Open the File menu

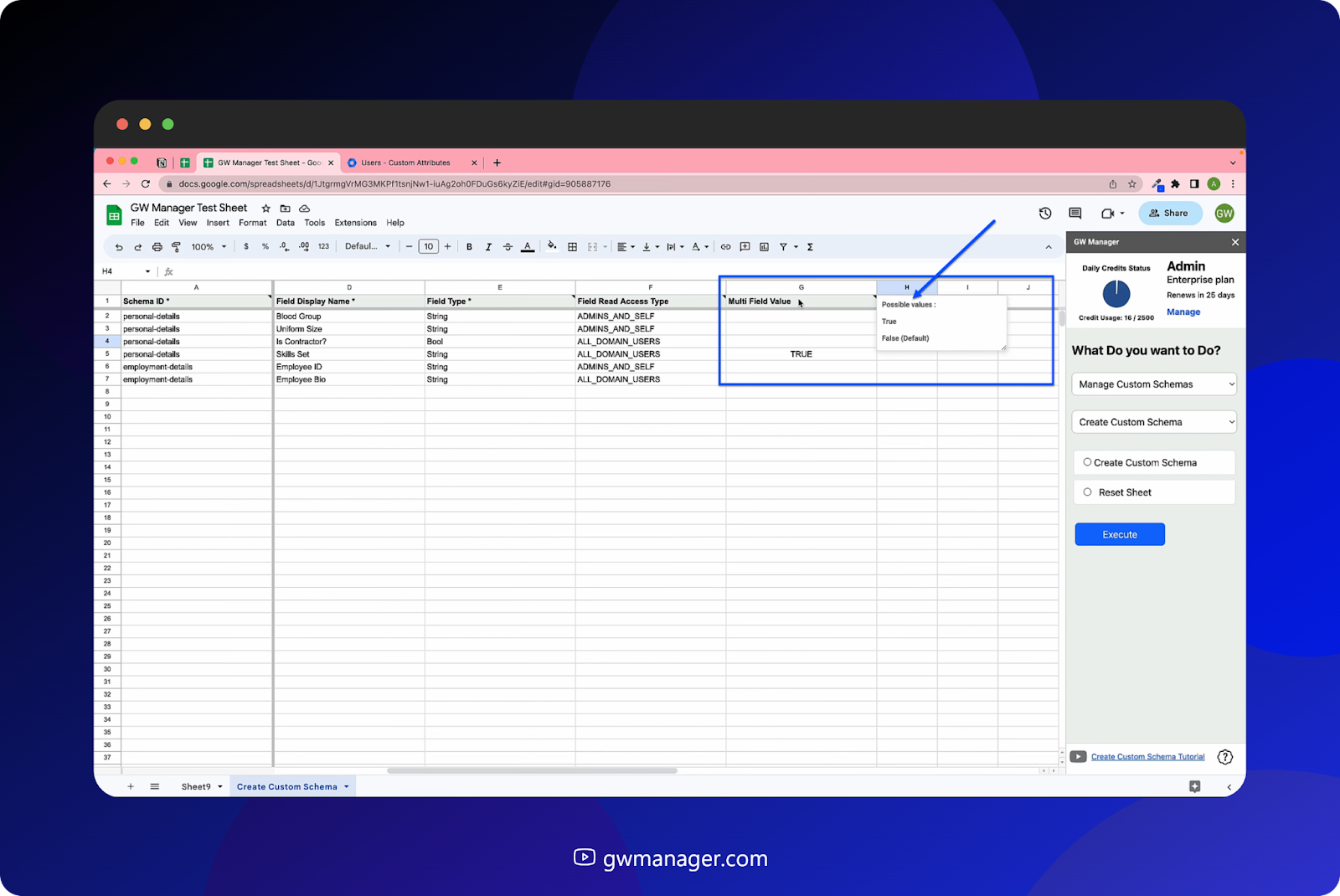click(137, 223)
